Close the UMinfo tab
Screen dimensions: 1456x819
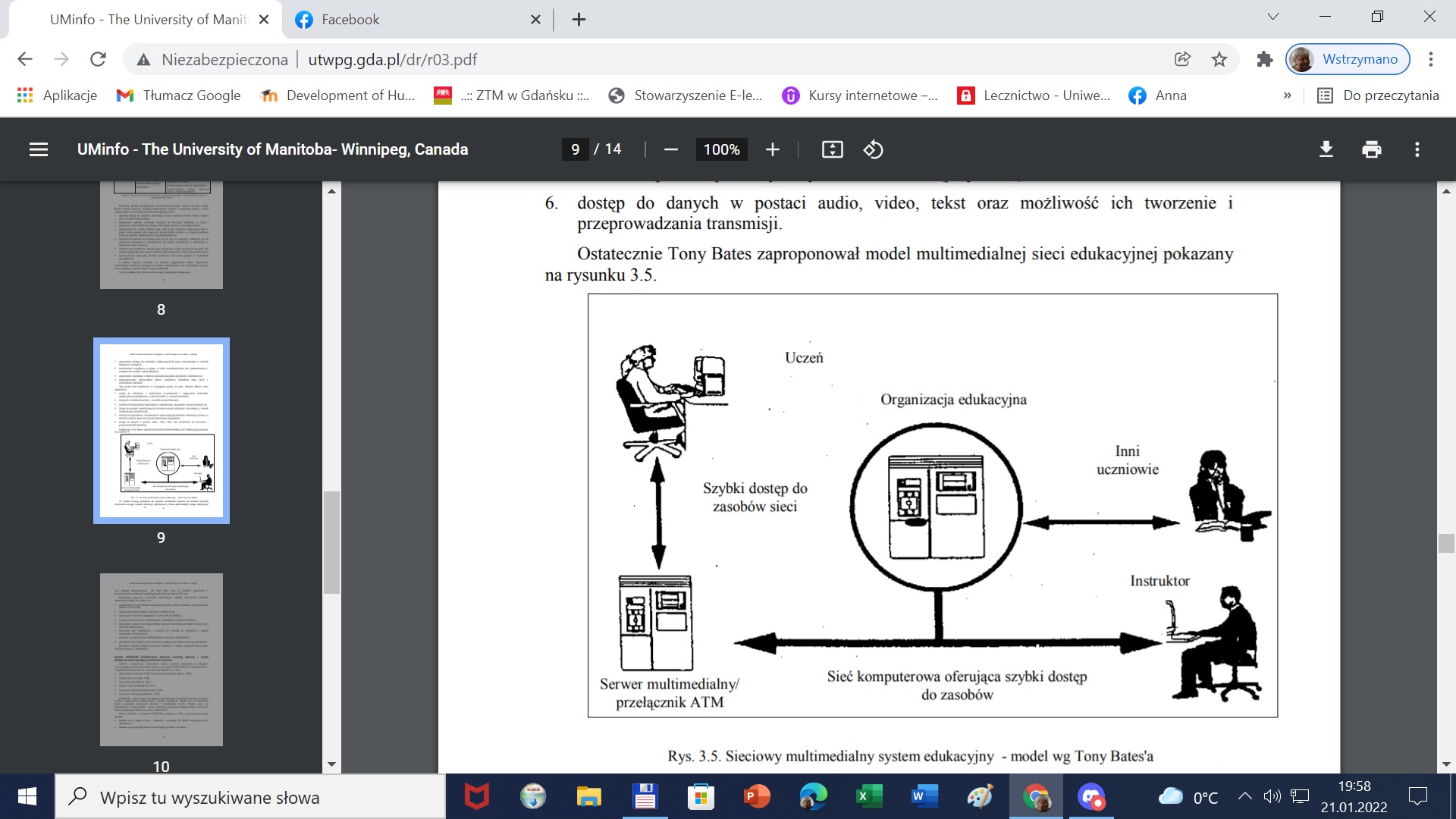coord(264,20)
